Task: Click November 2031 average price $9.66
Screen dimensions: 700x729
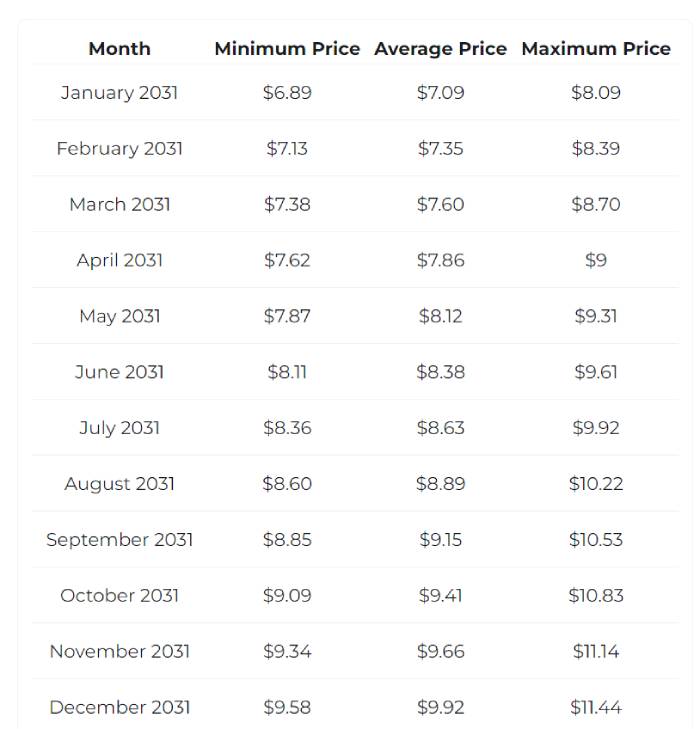Action: coord(440,652)
